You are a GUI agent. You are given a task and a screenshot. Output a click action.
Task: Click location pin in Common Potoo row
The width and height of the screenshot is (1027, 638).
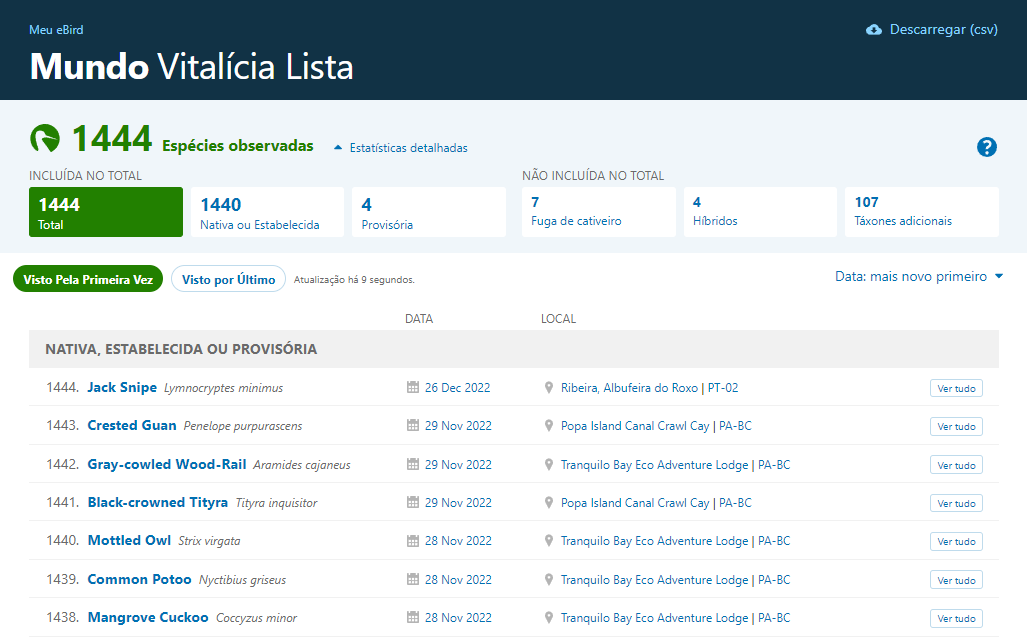549,579
